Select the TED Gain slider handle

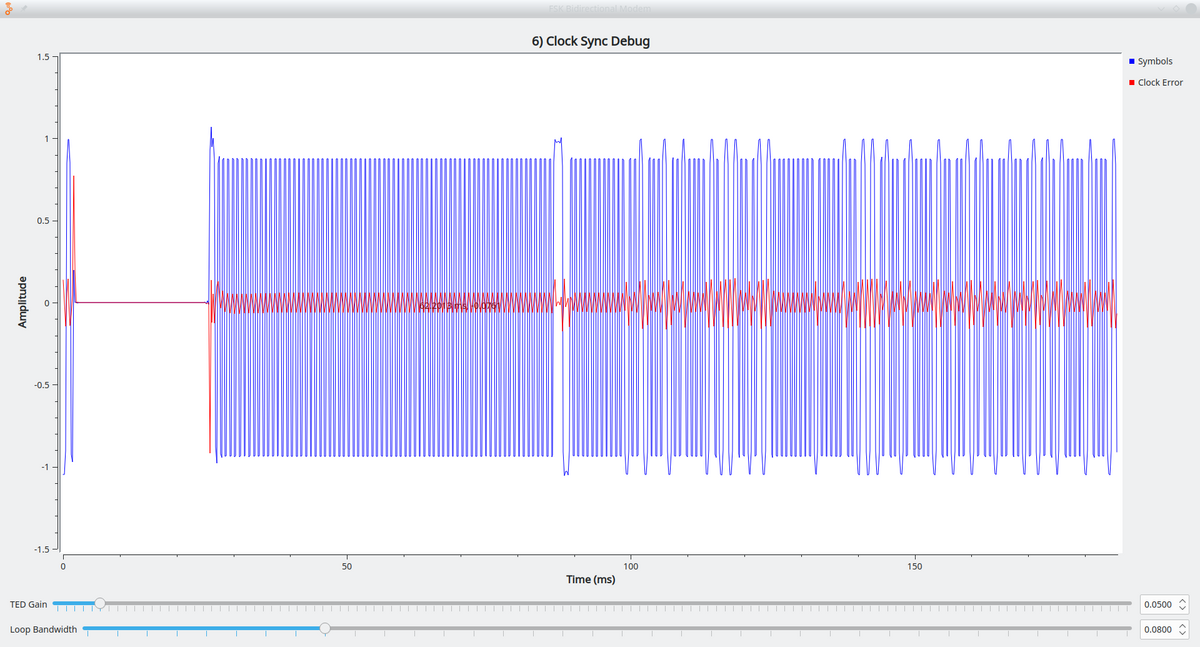tap(98, 603)
